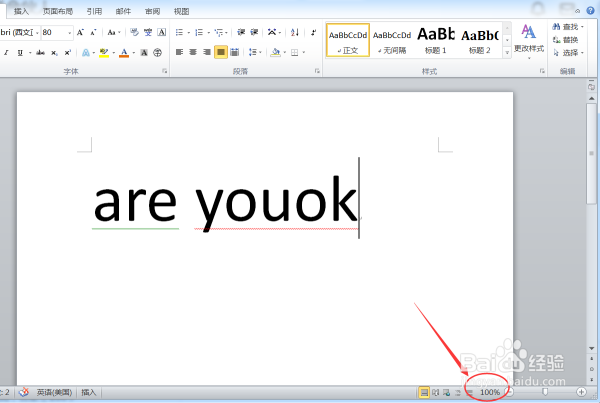Apply multilevel list
600x403 pixels.
coord(219,33)
